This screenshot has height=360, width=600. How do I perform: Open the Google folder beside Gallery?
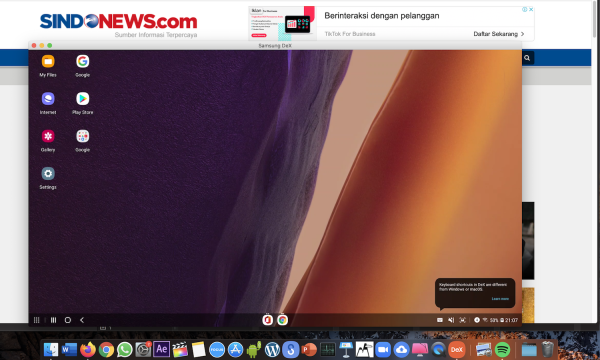[x=82, y=136]
